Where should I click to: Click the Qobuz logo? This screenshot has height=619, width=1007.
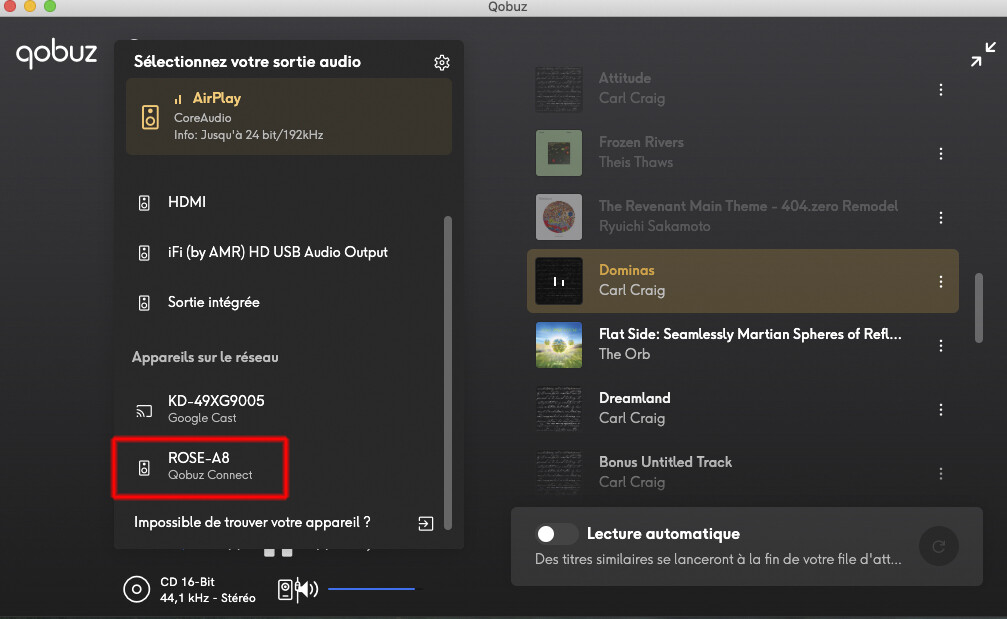click(57, 54)
